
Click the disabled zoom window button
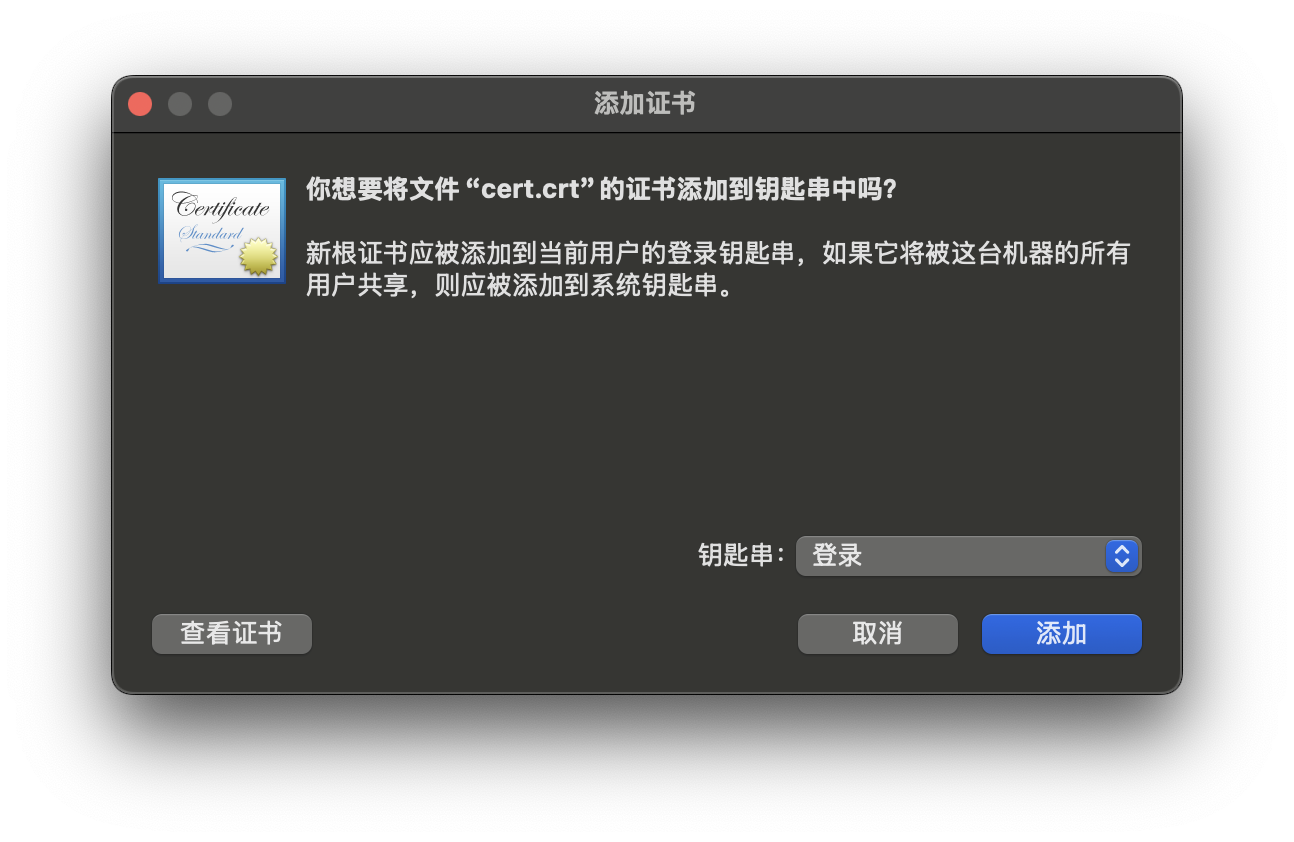[220, 104]
